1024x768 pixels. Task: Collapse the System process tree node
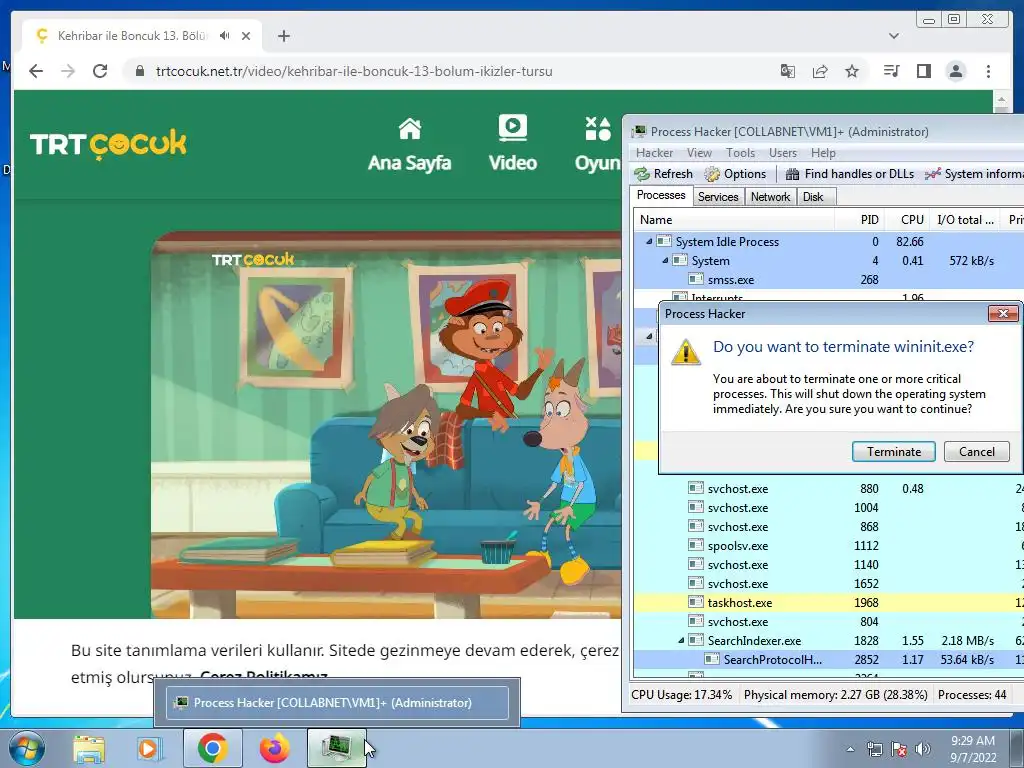point(665,261)
